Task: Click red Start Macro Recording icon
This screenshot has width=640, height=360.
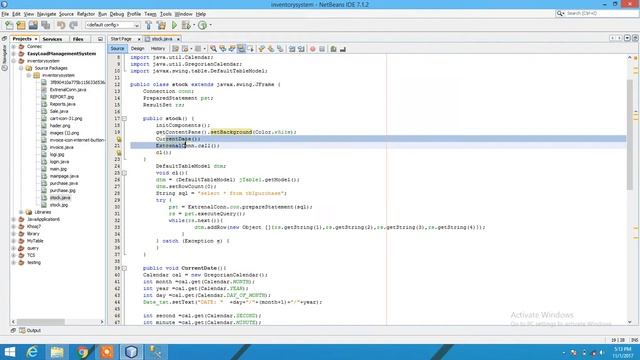Action: pyautogui.click(x=313, y=49)
